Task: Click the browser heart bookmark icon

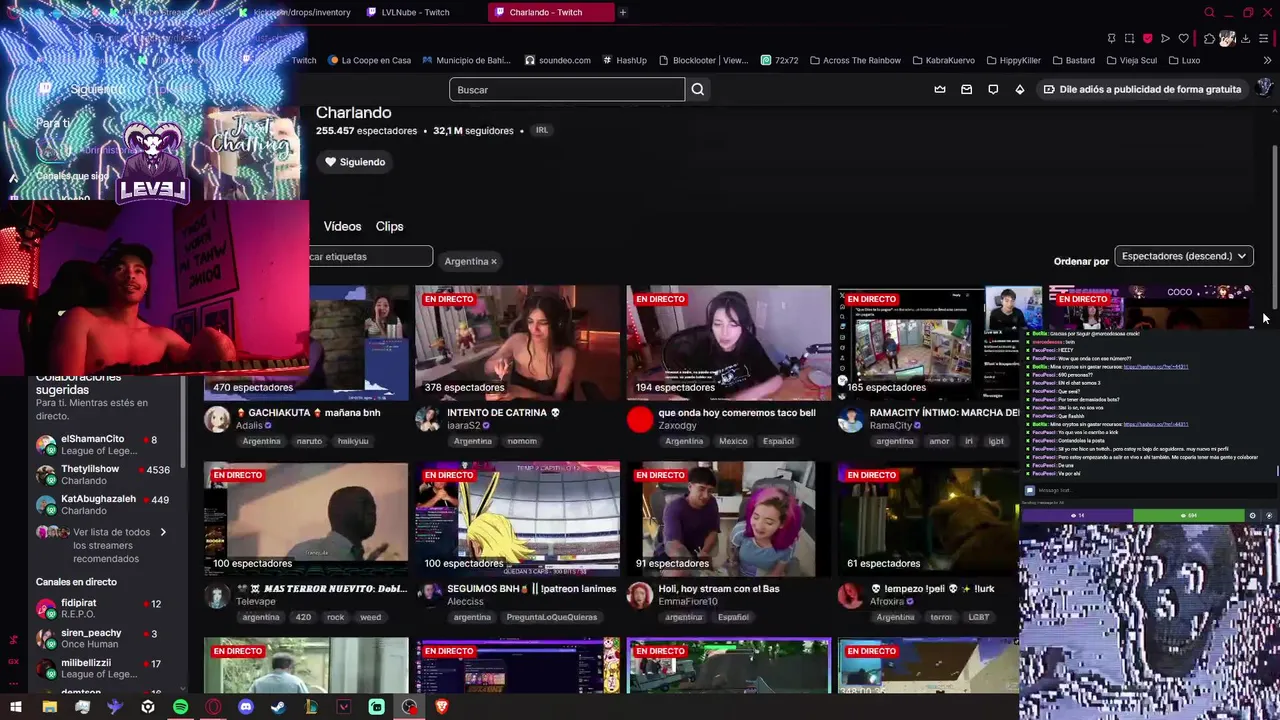Action: coord(1183,38)
